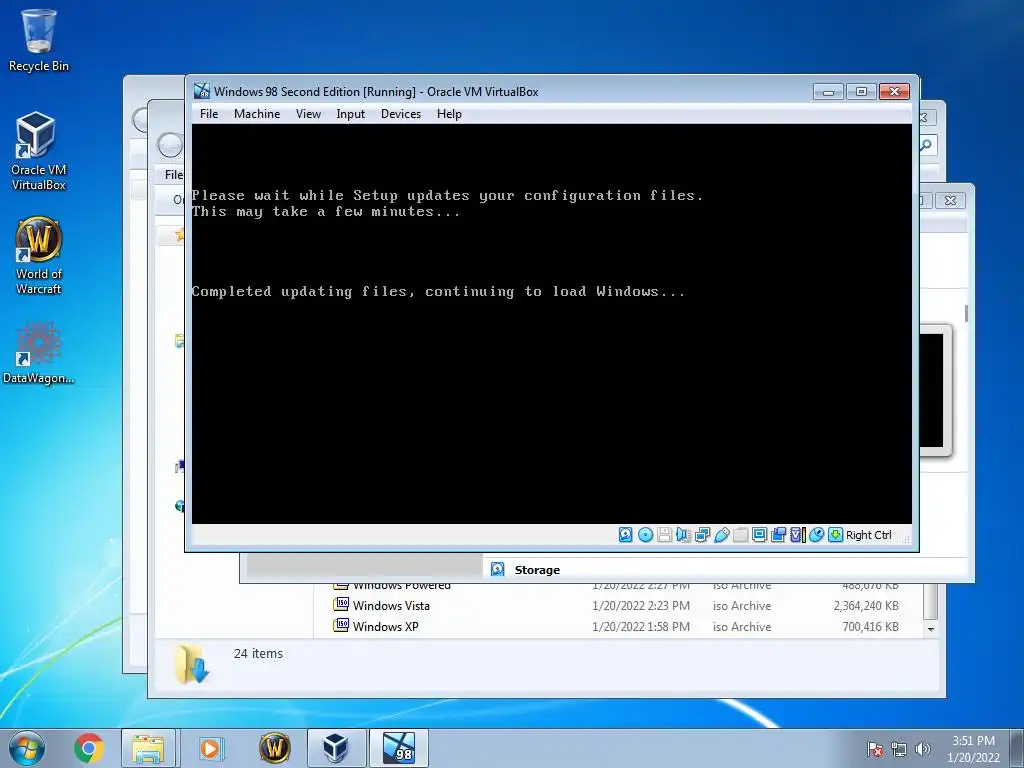This screenshot has height=768, width=1024.
Task: Switch to Windows 98 VM taskbar button
Action: [x=399, y=748]
